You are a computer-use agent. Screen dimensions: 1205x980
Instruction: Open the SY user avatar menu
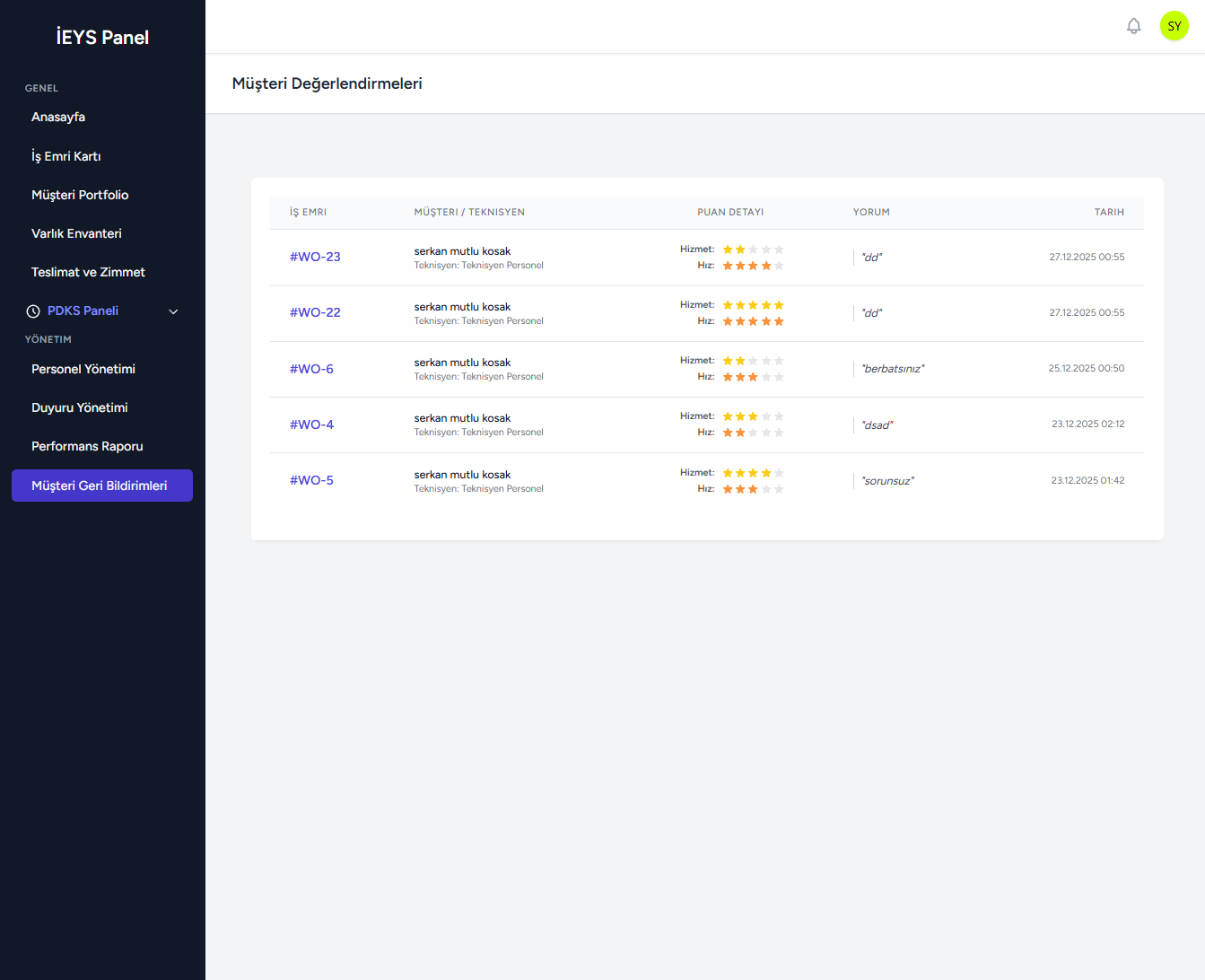pos(1174,26)
